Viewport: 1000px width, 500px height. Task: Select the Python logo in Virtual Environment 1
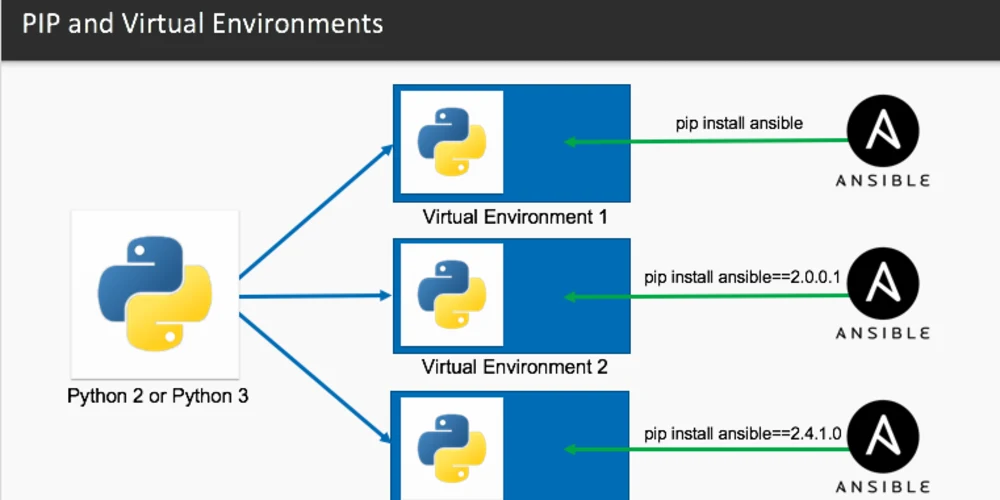point(452,142)
